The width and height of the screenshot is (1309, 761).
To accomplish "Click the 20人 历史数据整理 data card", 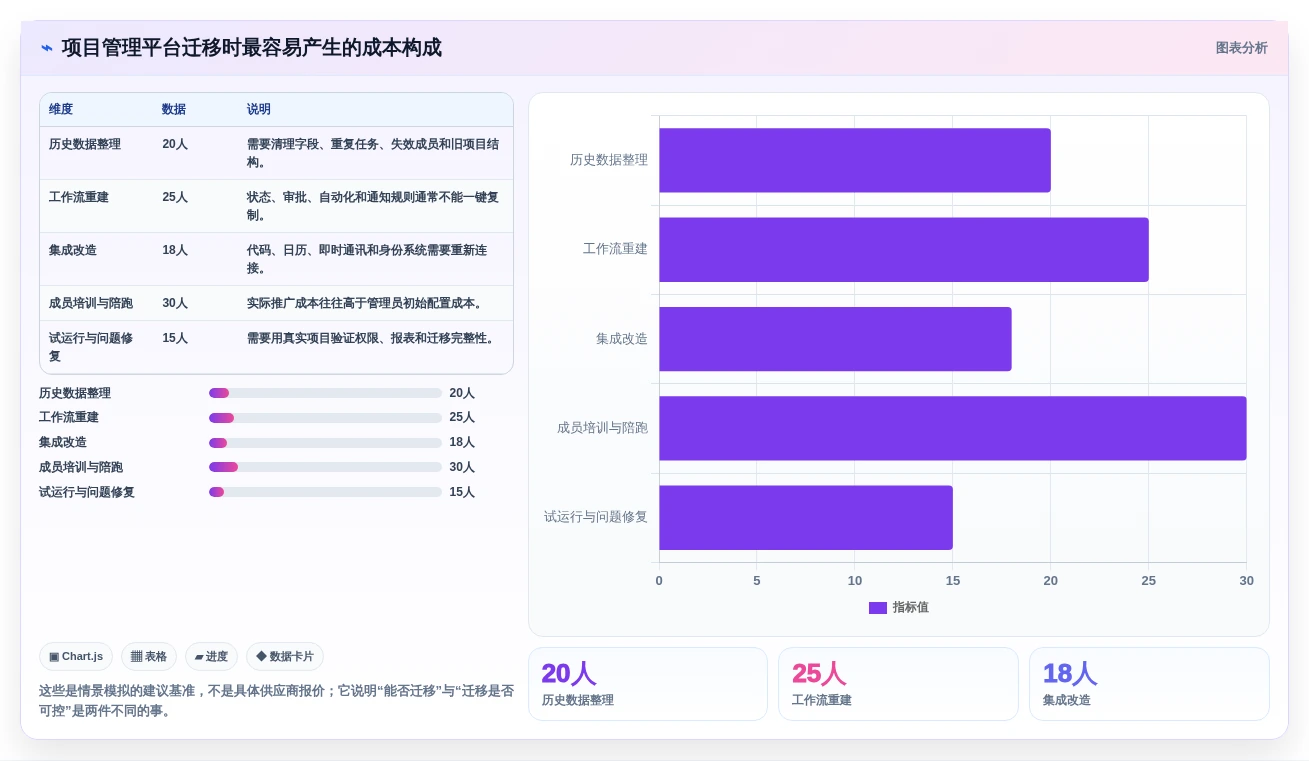I will 648,684.
